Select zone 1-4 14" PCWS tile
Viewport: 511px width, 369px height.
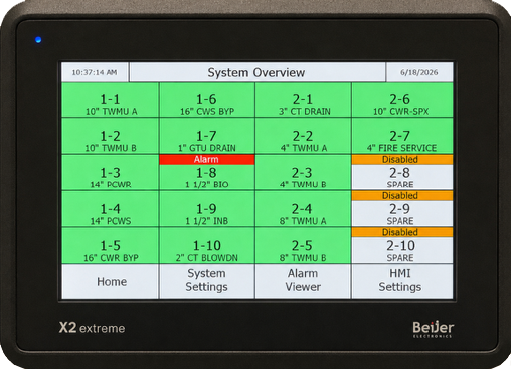(110, 209)
